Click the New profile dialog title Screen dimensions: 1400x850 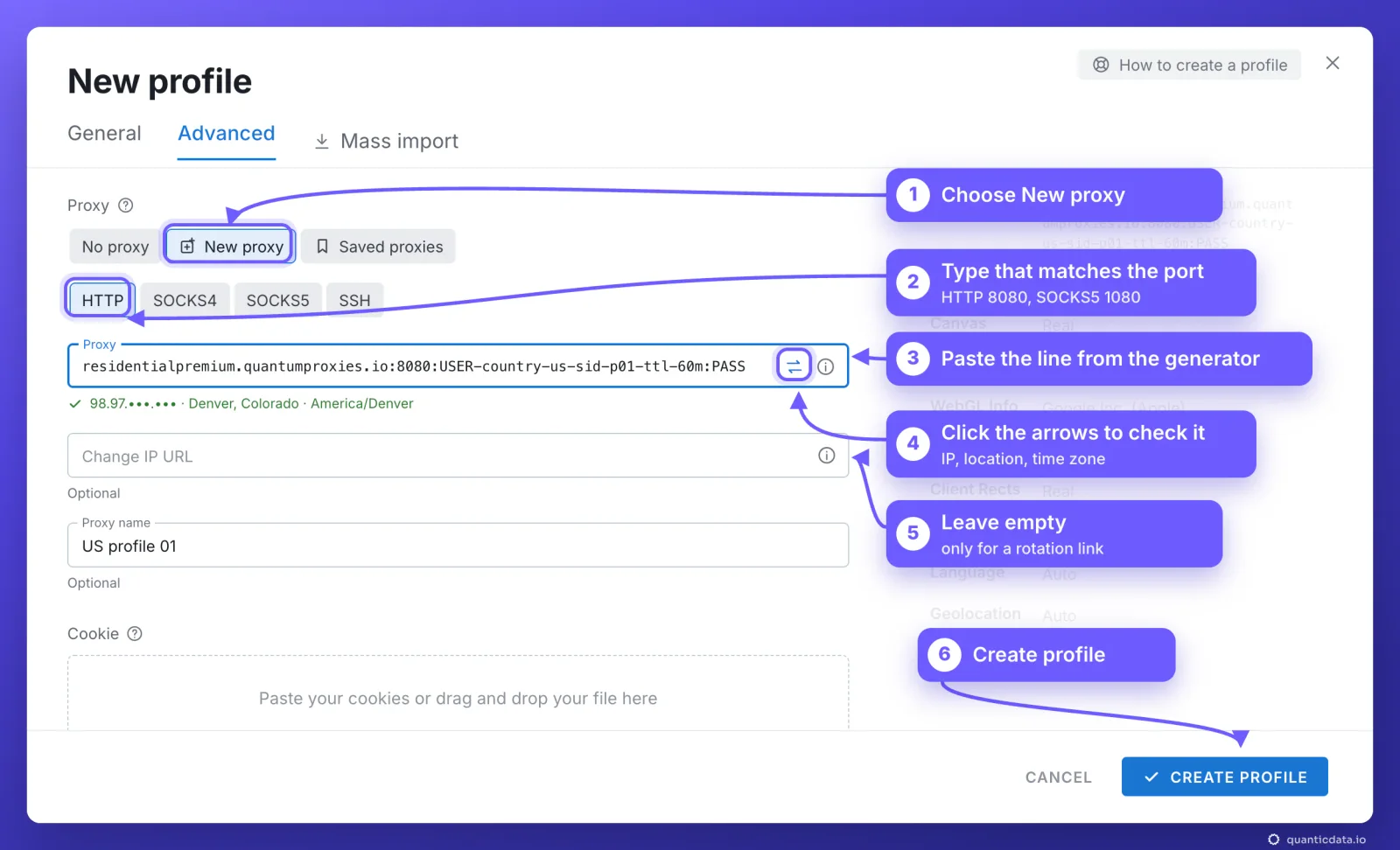point(160,81)
